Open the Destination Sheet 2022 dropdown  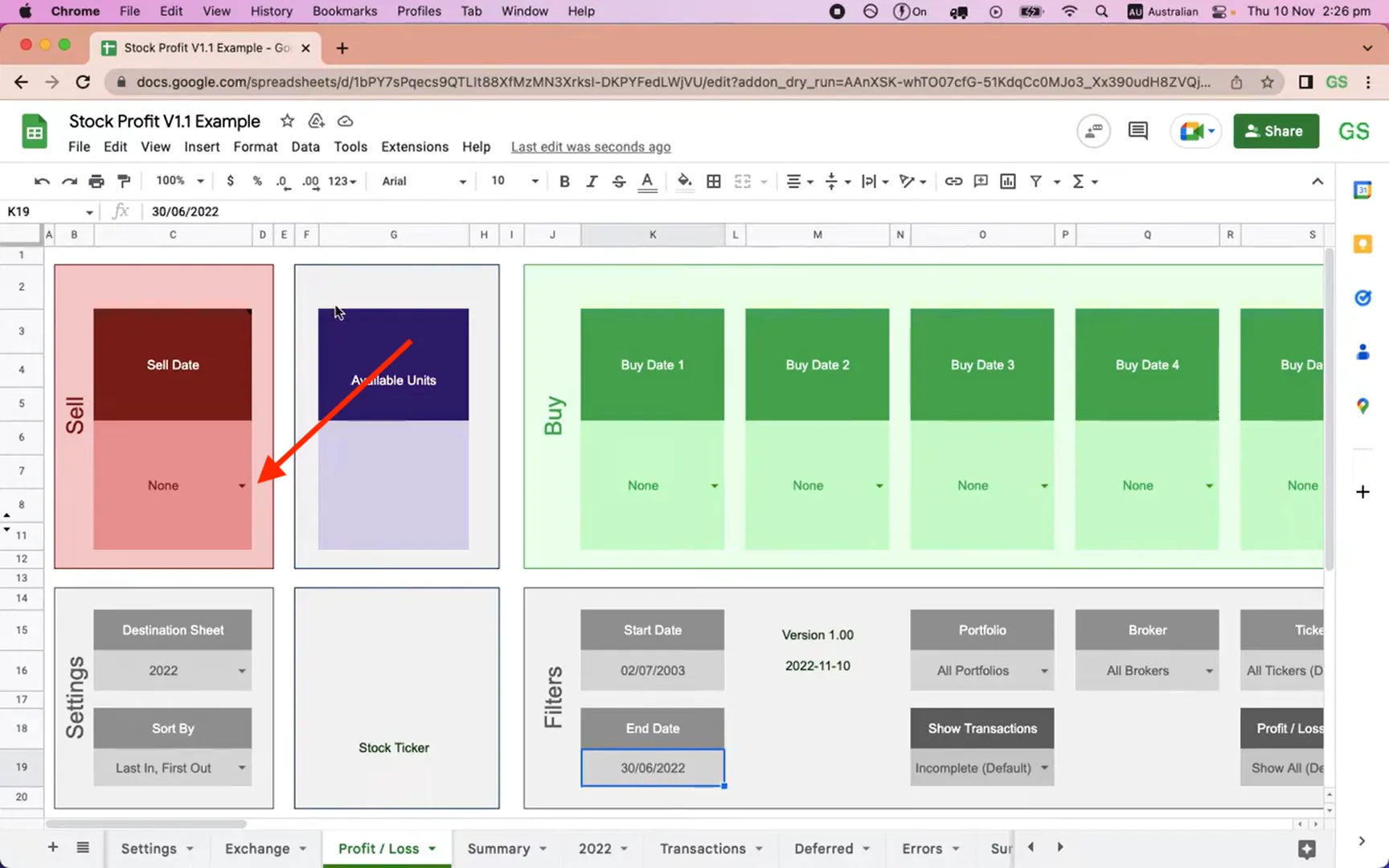point(242,671)
